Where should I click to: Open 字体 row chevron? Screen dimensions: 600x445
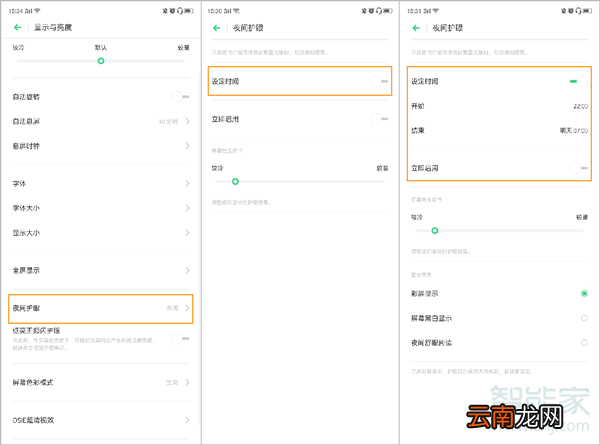coord(188,183)
